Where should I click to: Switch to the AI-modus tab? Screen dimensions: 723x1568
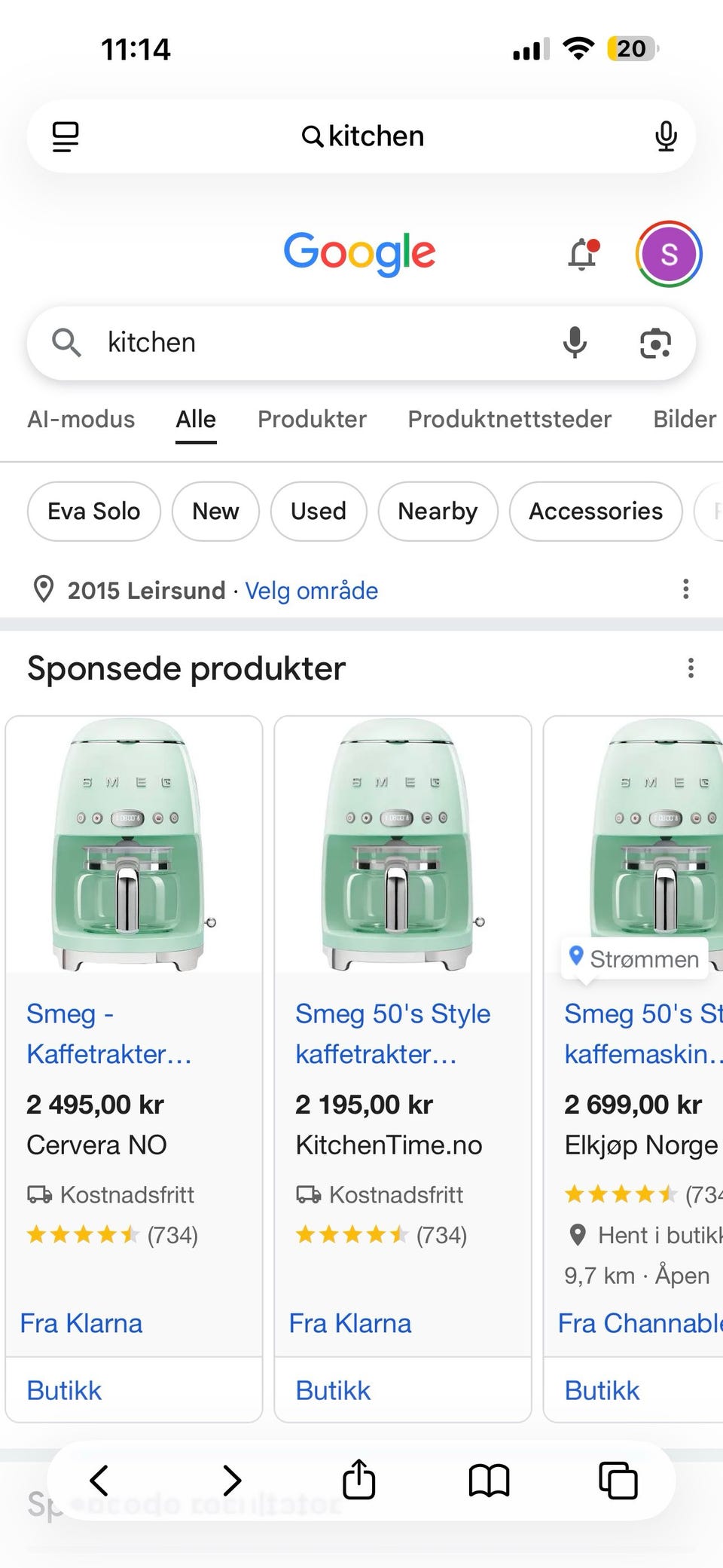81,419
